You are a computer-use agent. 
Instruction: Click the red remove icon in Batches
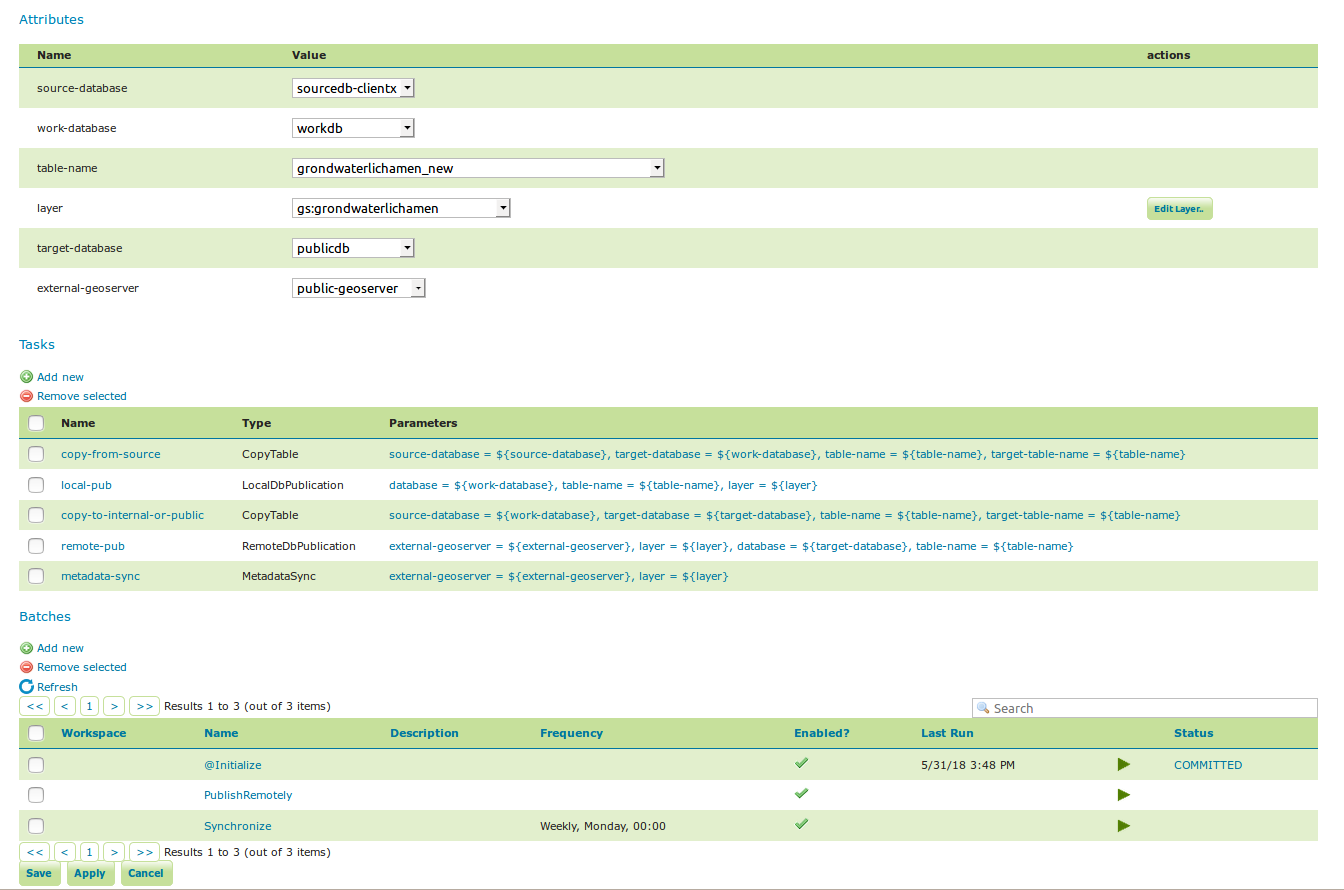(x=26, y=667)
